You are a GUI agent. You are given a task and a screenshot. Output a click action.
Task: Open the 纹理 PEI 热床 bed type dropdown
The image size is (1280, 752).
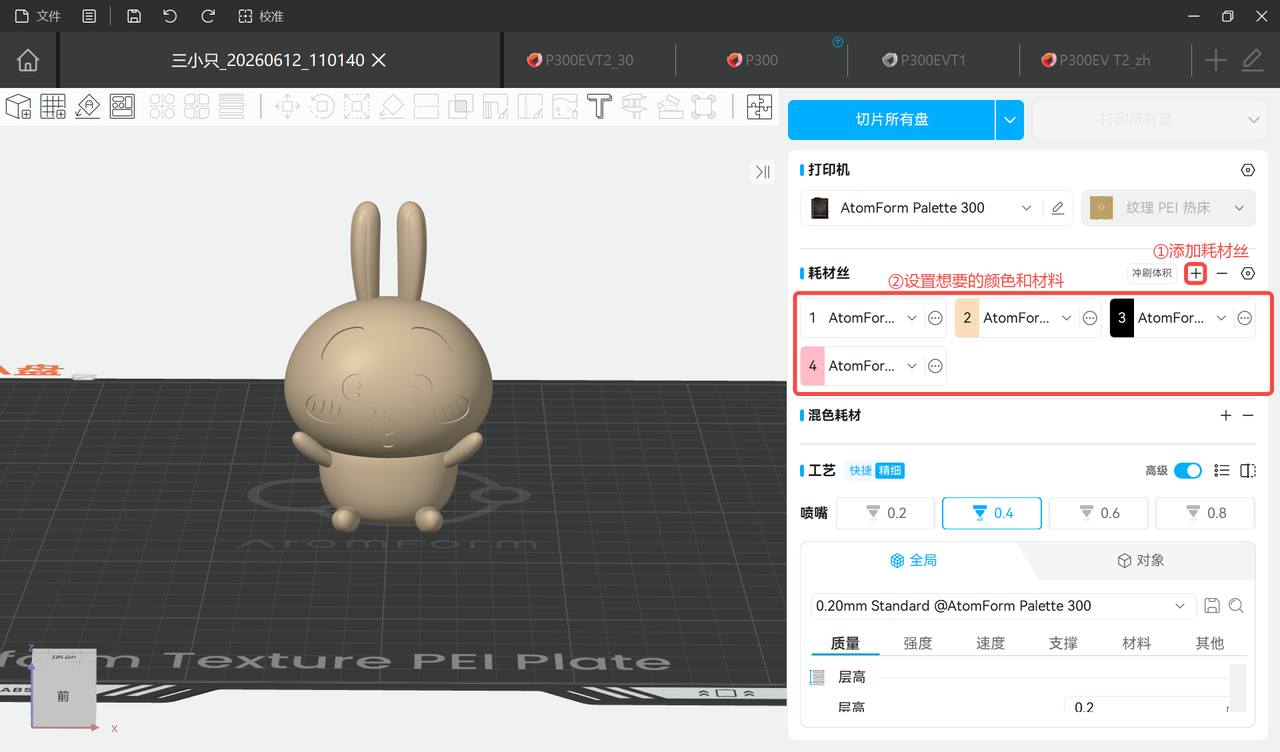click(1168, 208)
